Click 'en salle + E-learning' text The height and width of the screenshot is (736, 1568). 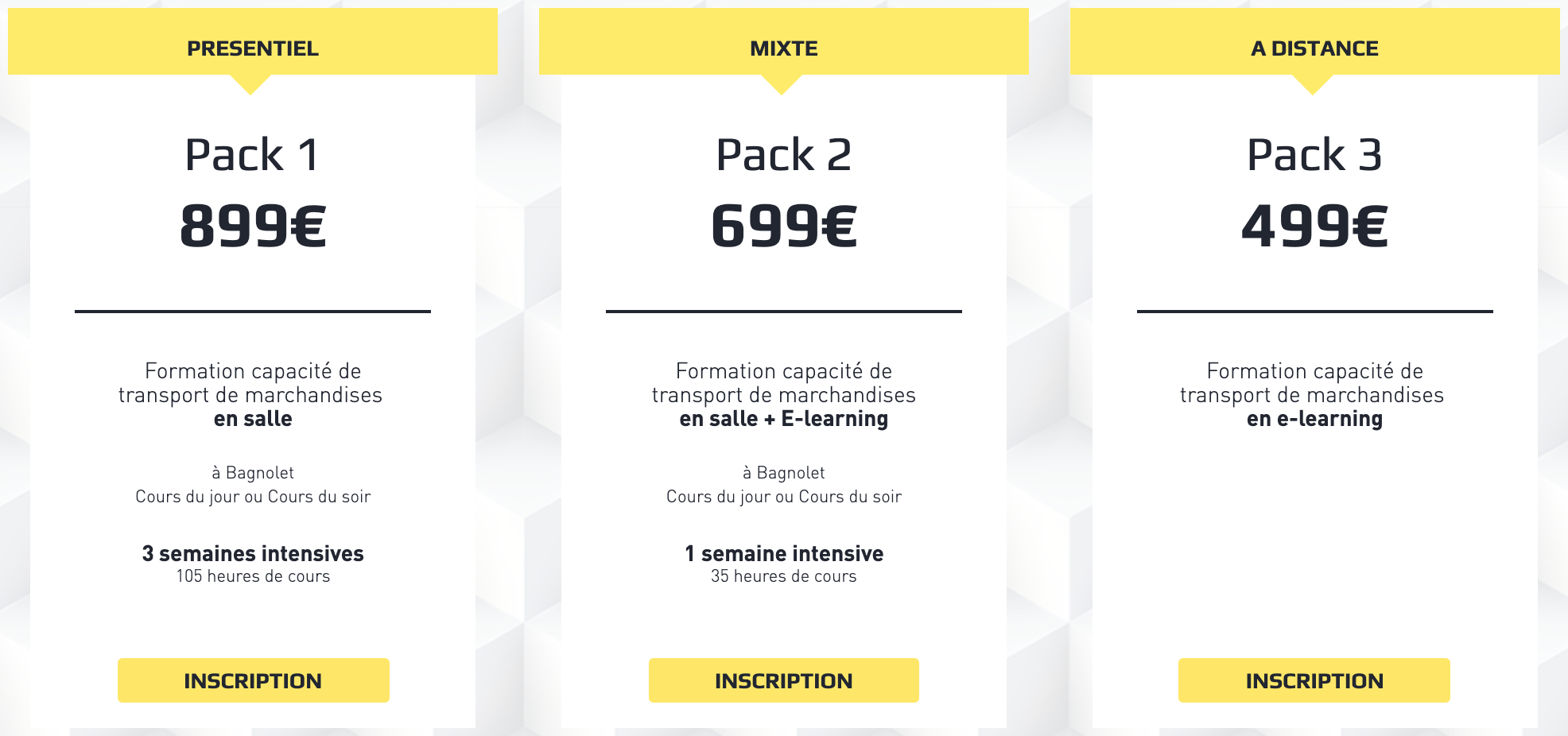(x=784, y=419)
